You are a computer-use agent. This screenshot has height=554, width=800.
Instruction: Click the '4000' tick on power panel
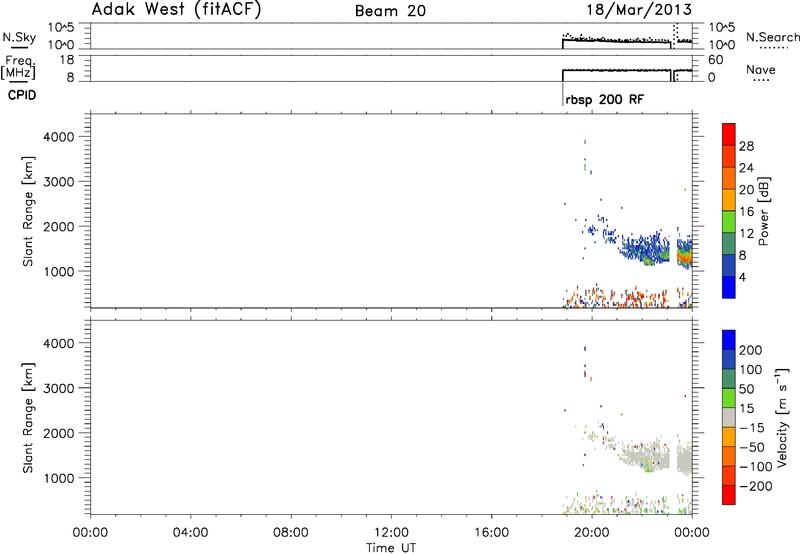(x=59, y=137)
